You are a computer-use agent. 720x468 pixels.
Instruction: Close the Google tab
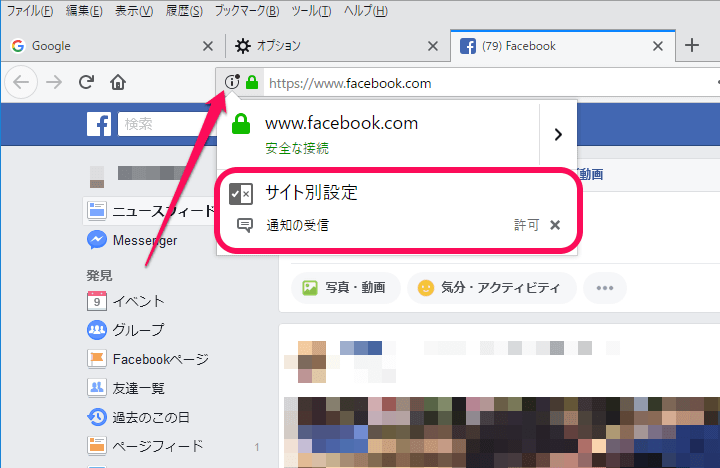(208, 46)
